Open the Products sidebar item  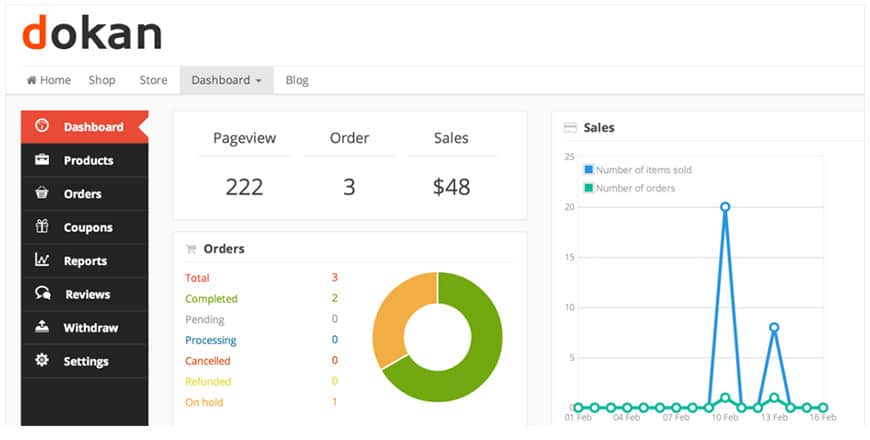pos(84,160)
